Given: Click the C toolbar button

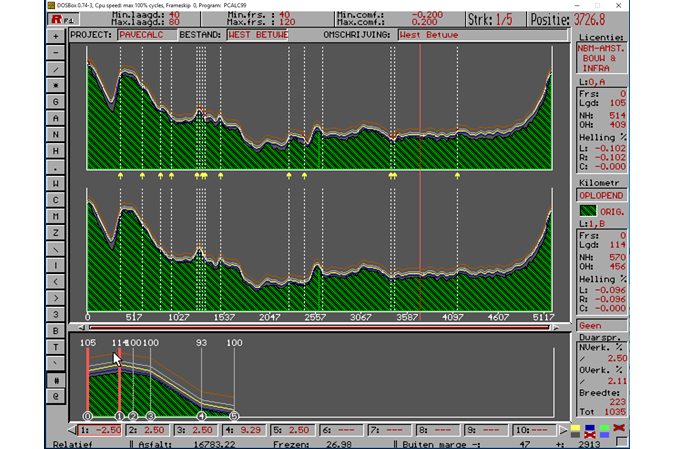Looking at the screenshot, I should 56,200.
